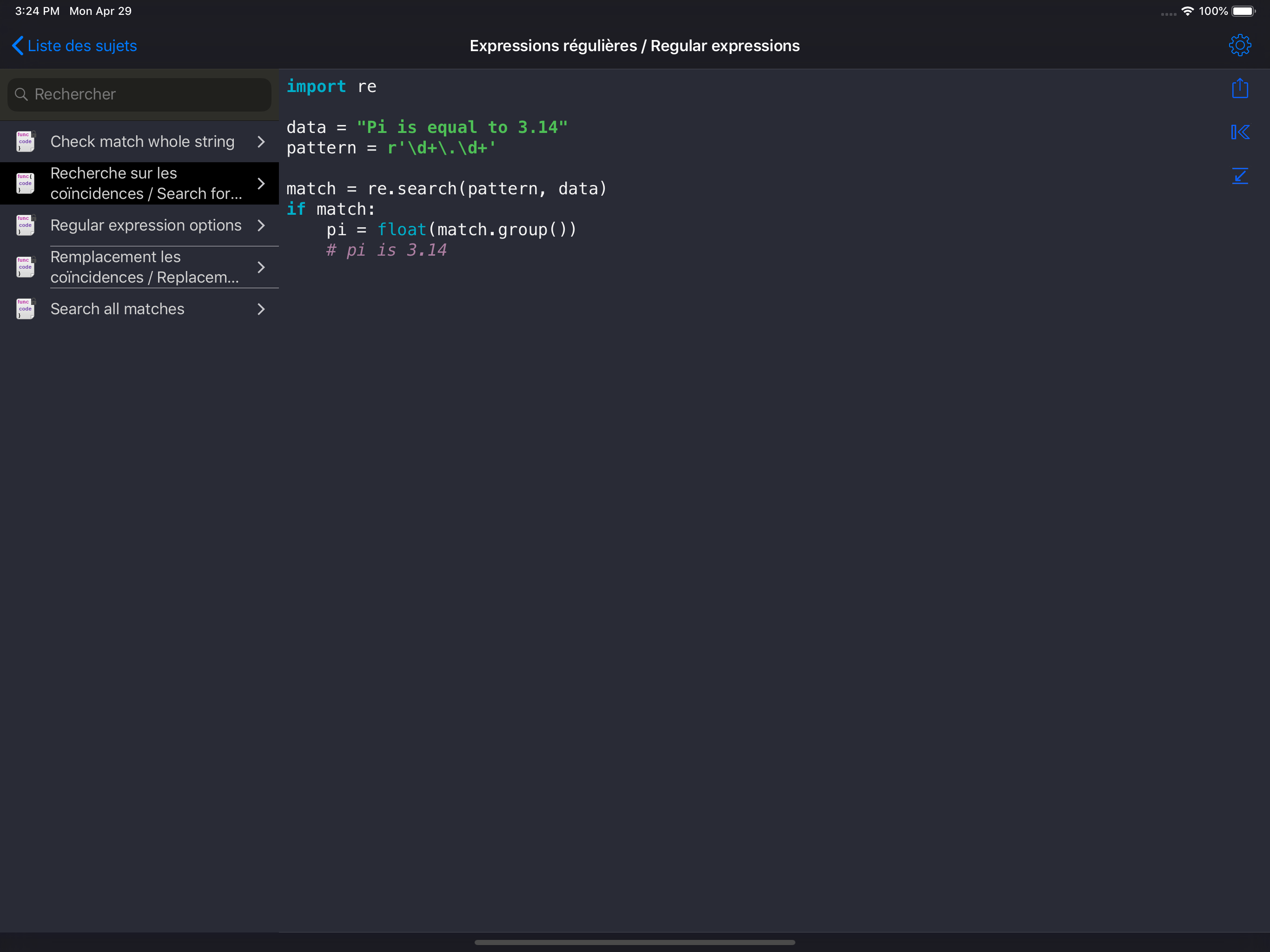Tap the magnifier icon in the search bar
1270x952 pixels.
pyautogui.click(x=21, y=94)
